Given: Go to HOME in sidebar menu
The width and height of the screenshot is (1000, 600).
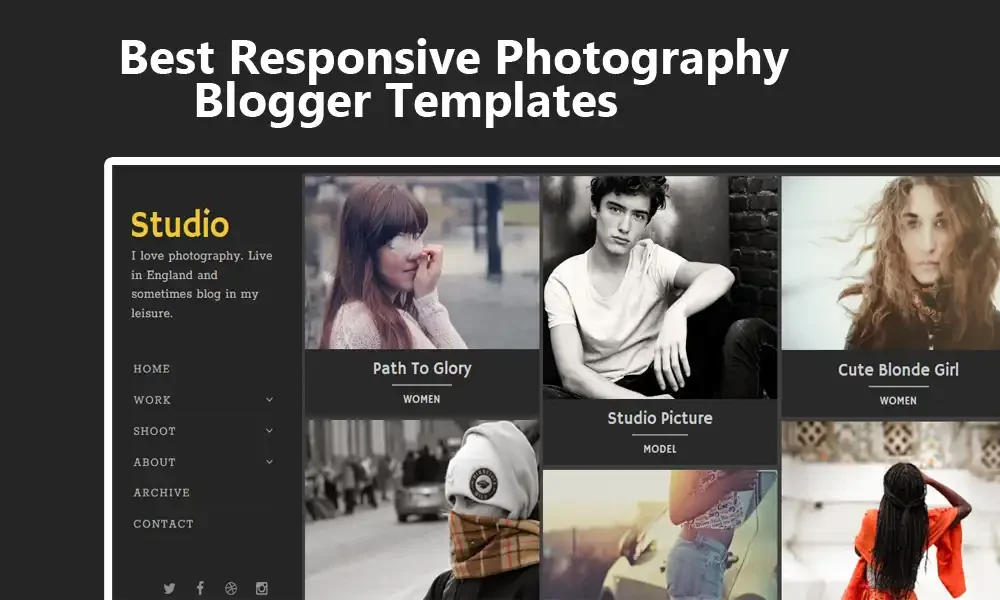Looking at the screenshot, I should point(152,369).
